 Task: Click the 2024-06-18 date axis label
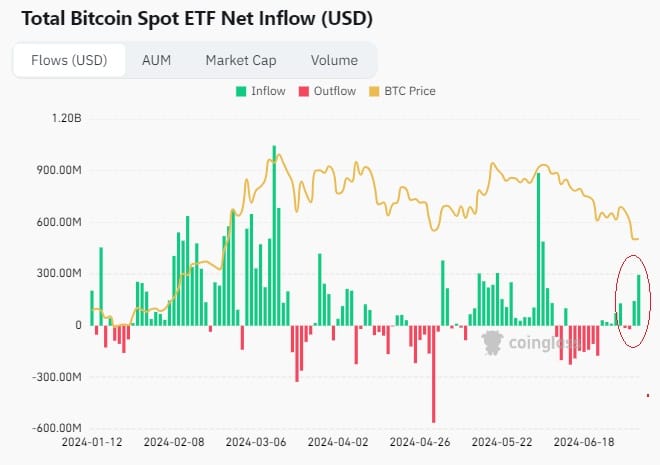[x=584, y=442]
